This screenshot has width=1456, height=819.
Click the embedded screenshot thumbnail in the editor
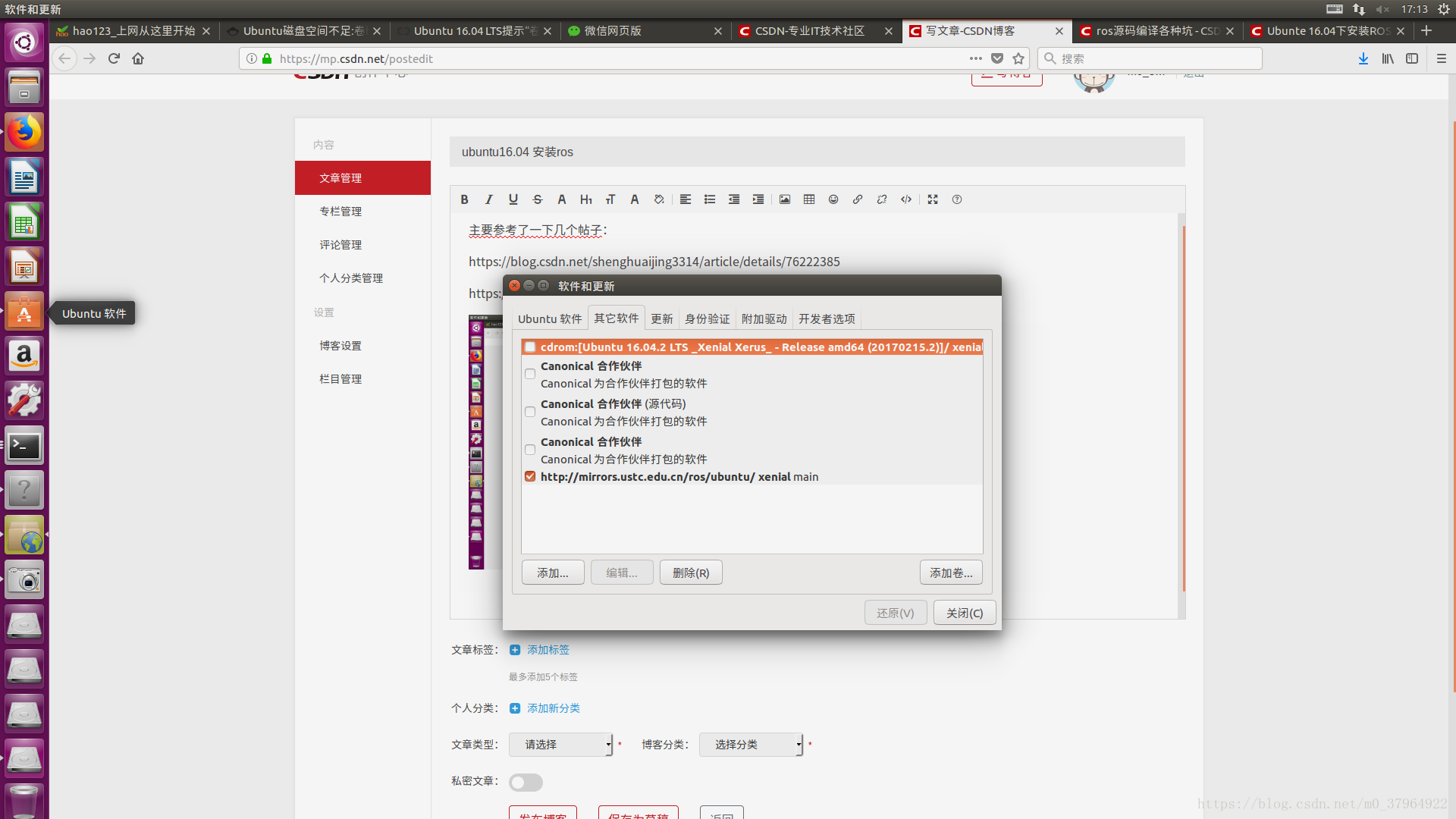coord(485,441)
